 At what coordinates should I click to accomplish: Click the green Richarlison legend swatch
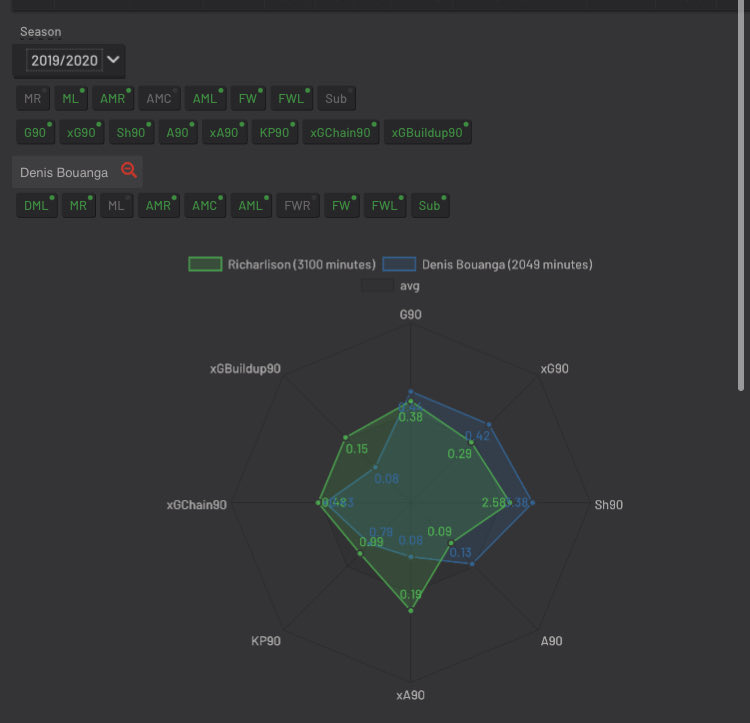pyautogui.click(x=205, y=264)
